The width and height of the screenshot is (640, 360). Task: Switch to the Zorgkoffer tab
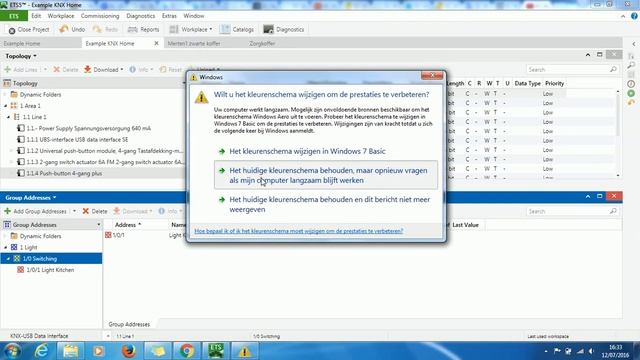[262, 43]
